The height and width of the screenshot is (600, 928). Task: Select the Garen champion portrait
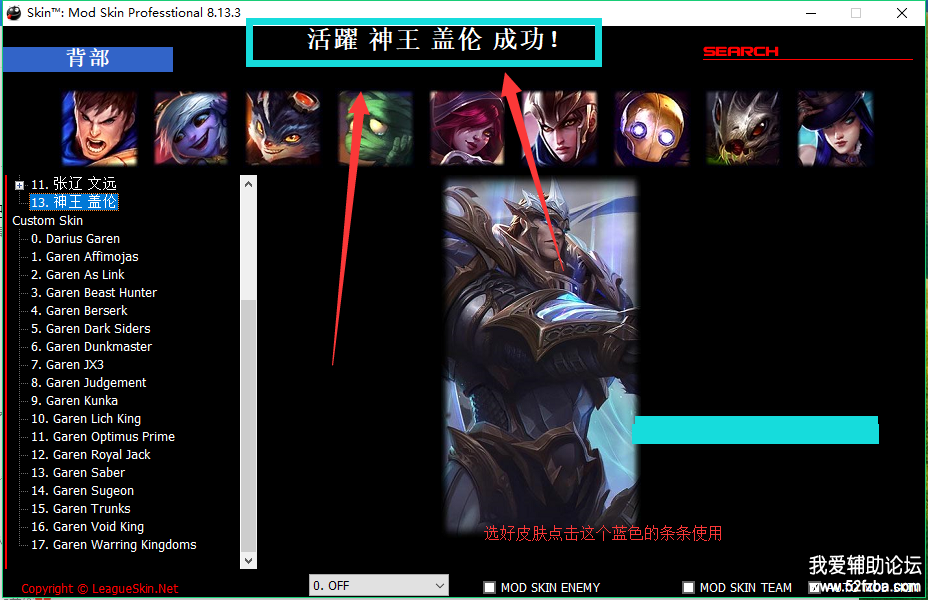(99, 128)
